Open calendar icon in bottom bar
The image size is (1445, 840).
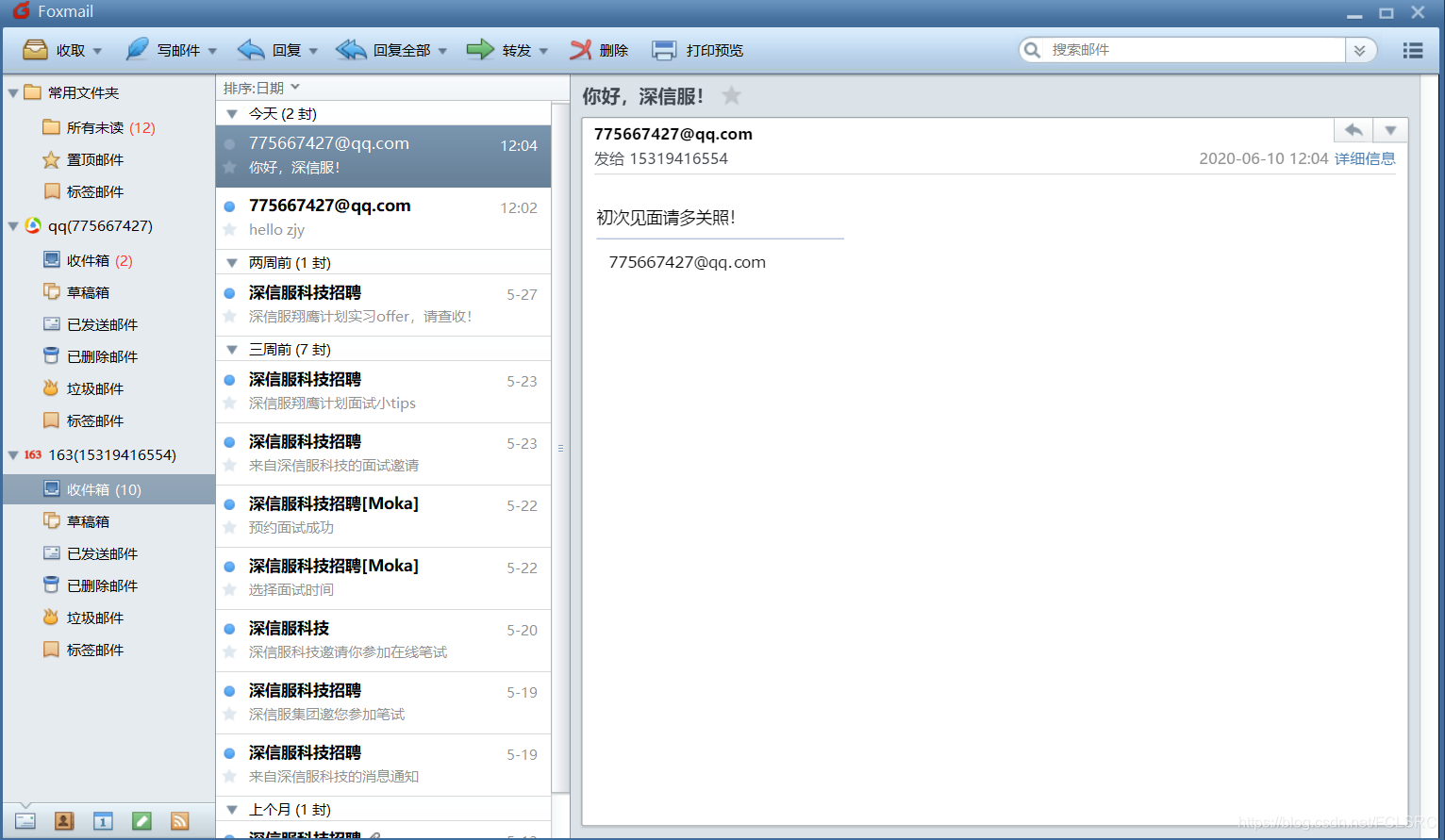click(103, 821)
